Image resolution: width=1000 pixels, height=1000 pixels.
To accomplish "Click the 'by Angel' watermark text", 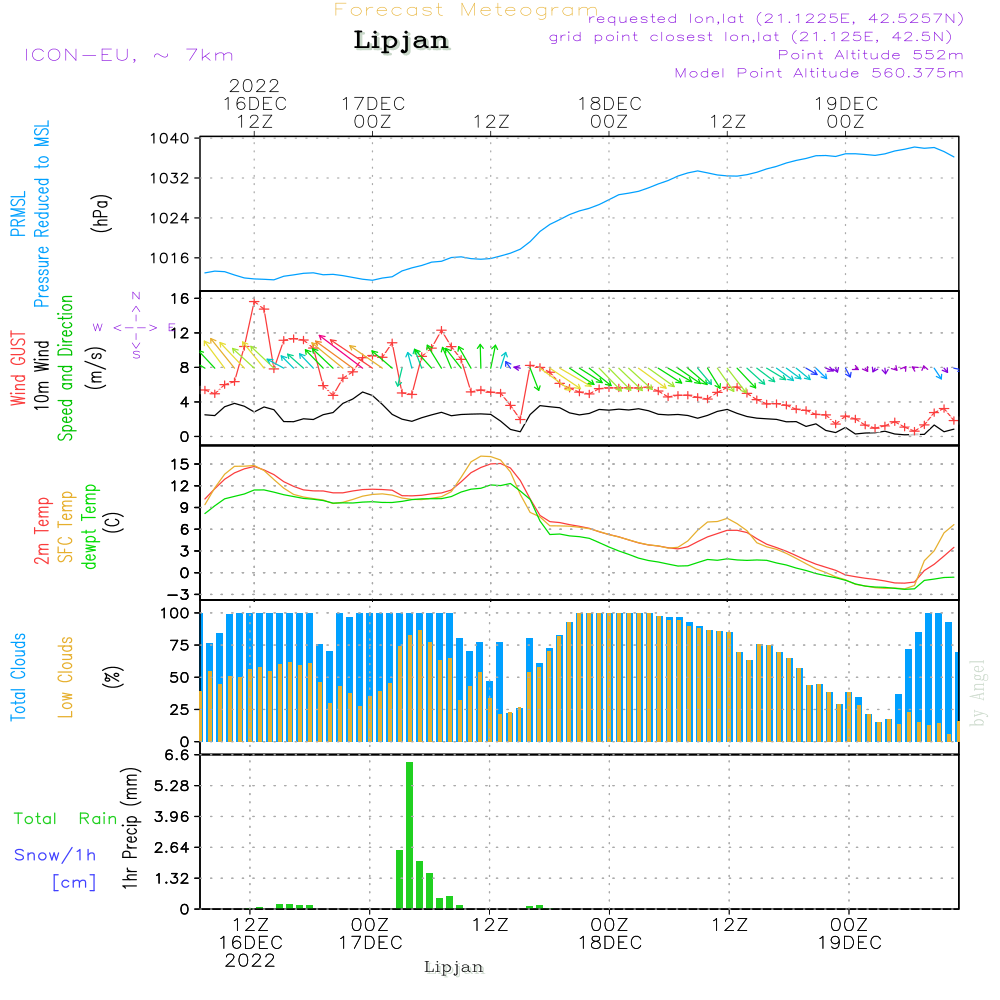I will click(978, 693).
